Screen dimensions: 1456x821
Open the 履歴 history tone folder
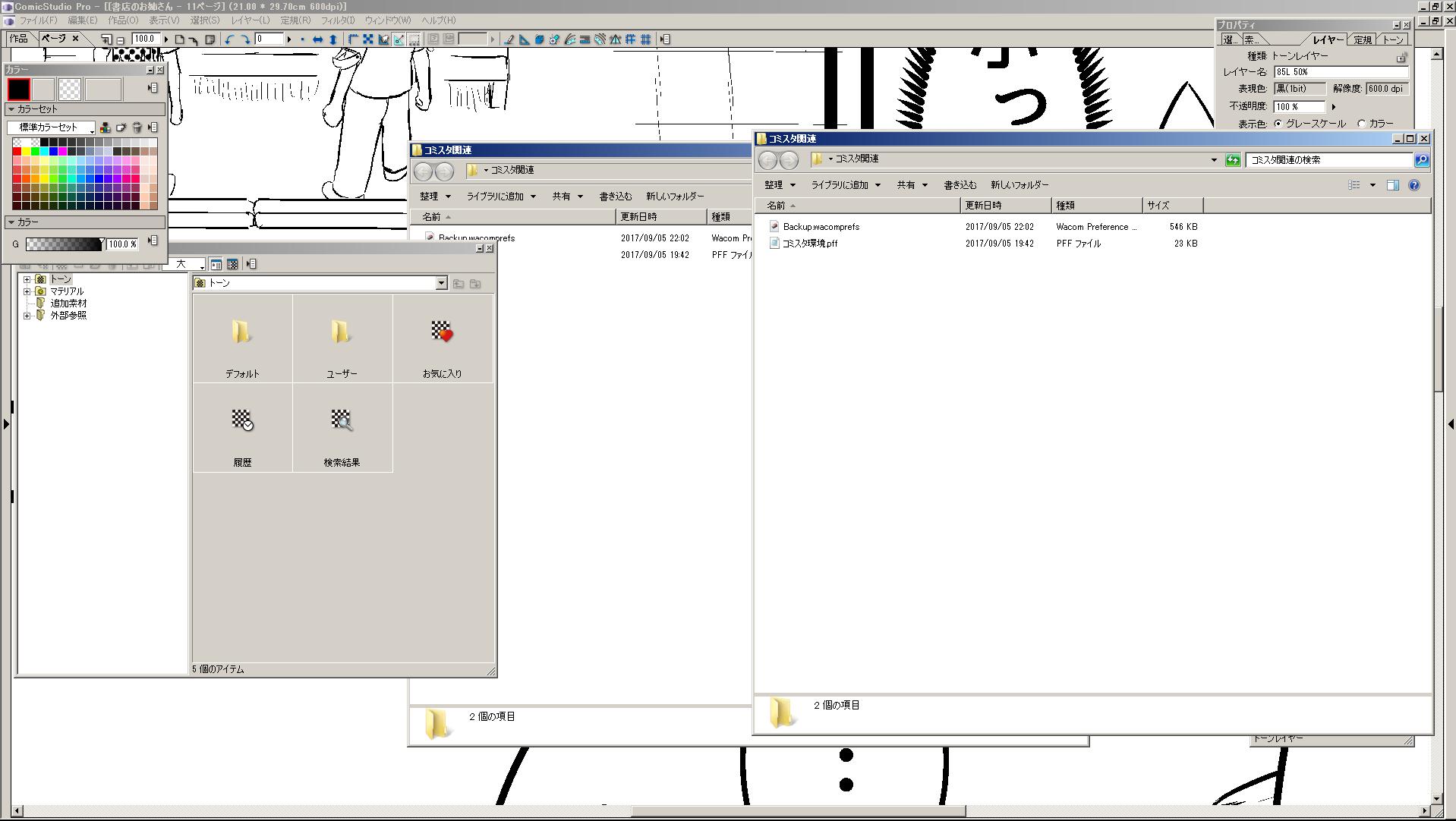[x=242, y=427]
